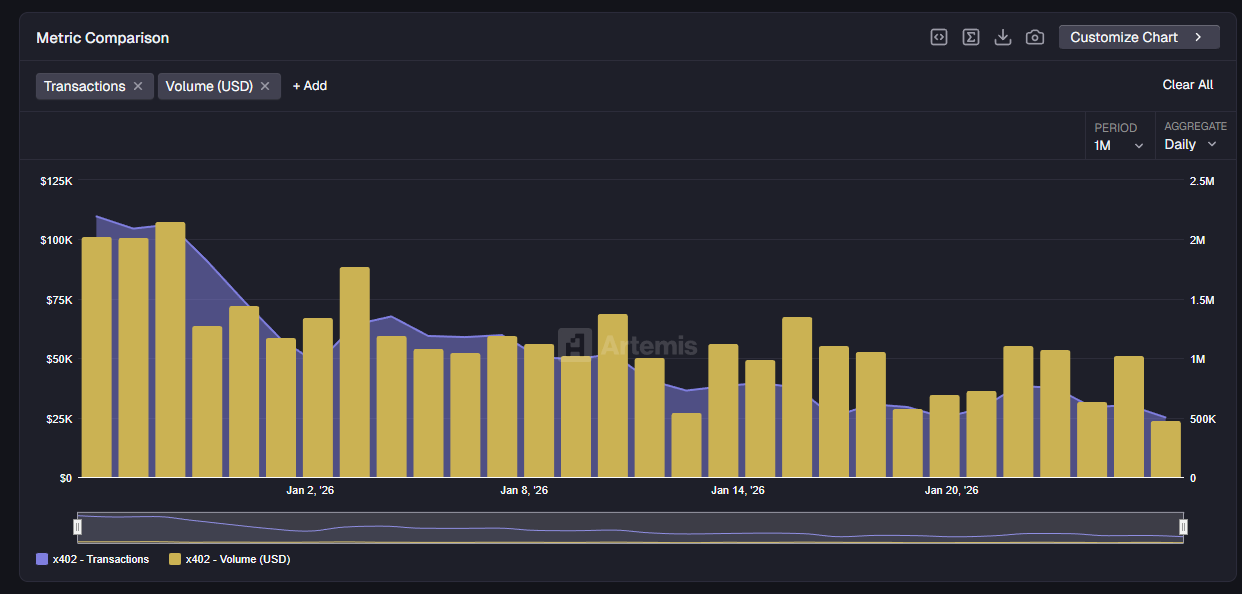Select the Volume (USD) metric chip
This screenshot has height=594, width=1242.
click(219, 86)
